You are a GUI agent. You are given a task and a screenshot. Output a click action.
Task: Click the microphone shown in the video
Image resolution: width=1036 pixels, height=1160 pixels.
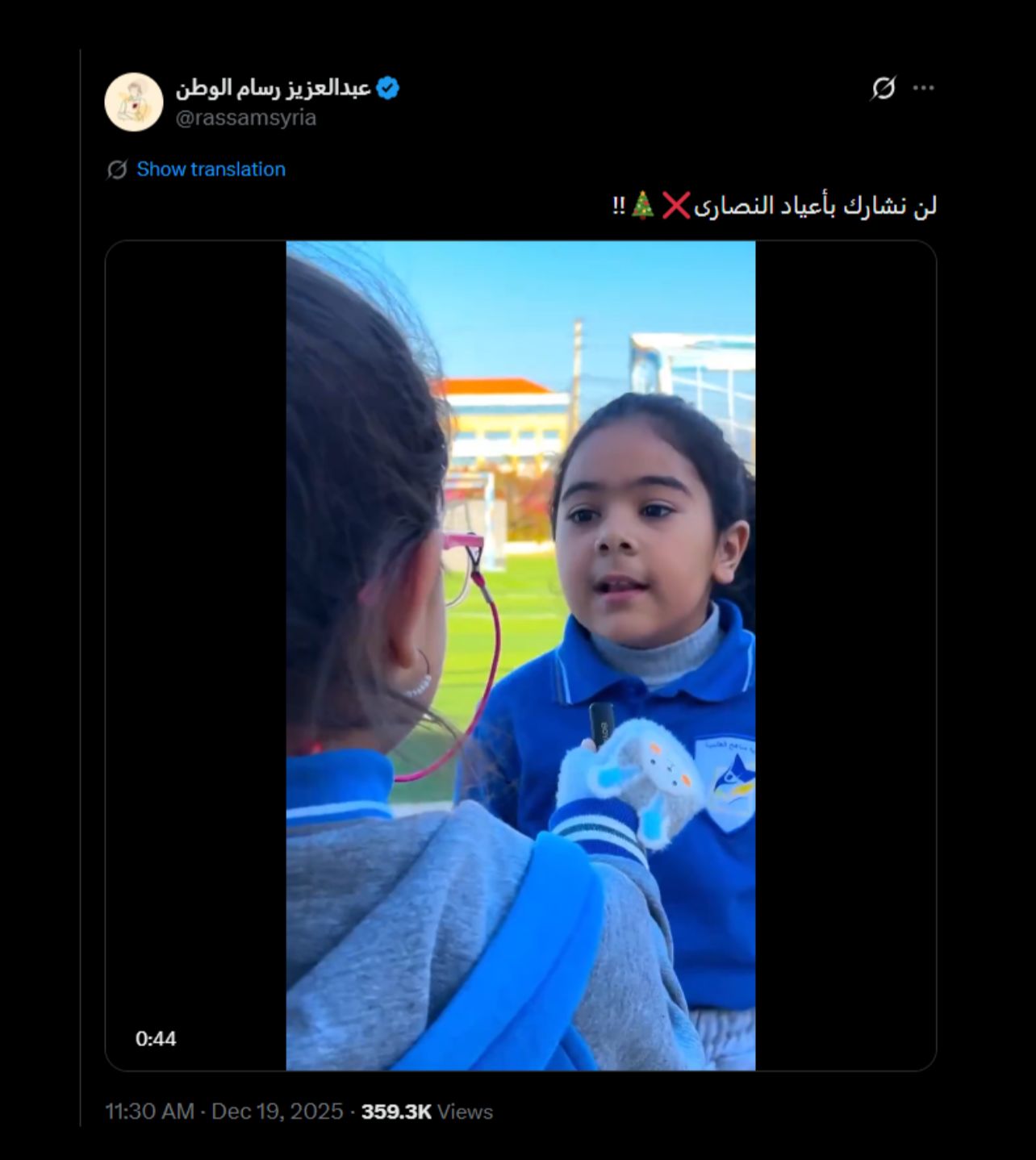click(x=601, y=724)
